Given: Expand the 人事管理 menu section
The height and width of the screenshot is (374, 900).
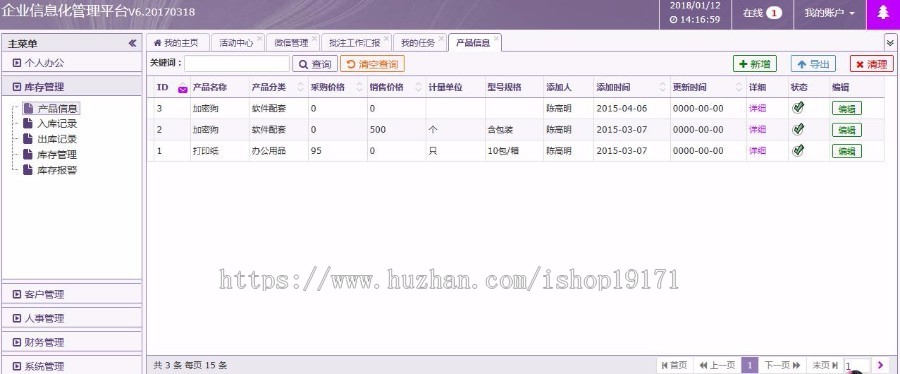Looking at the screenshot, I should point(72,318).
